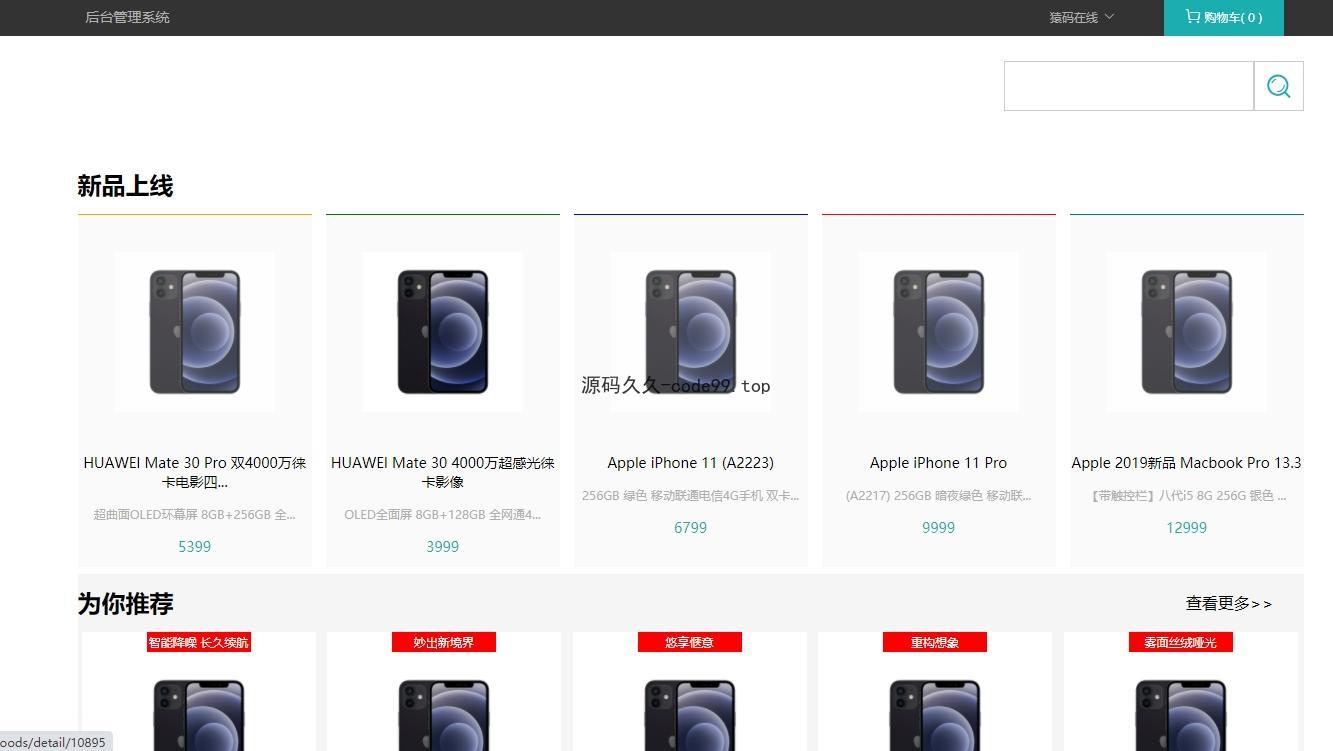Open Macbook Pro 13.3 product image
Viewport: 1333px width, 751px height.
[1187, 331]
